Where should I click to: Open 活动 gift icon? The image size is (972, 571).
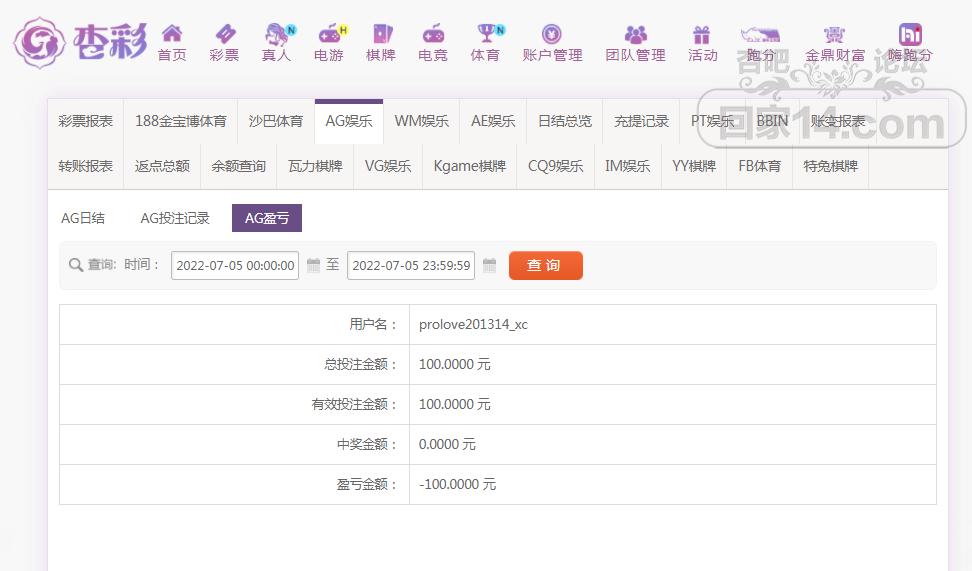pos(702,34)
